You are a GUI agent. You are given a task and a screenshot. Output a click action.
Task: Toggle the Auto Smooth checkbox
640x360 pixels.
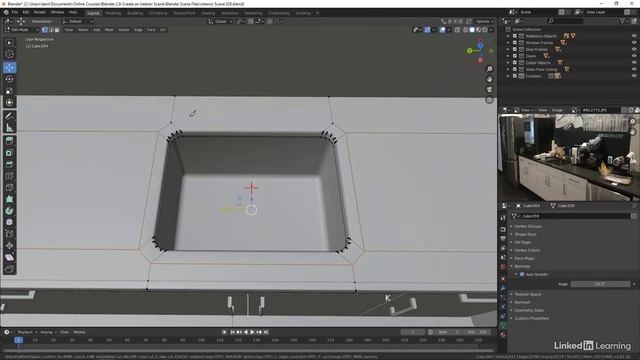[522, 274]
